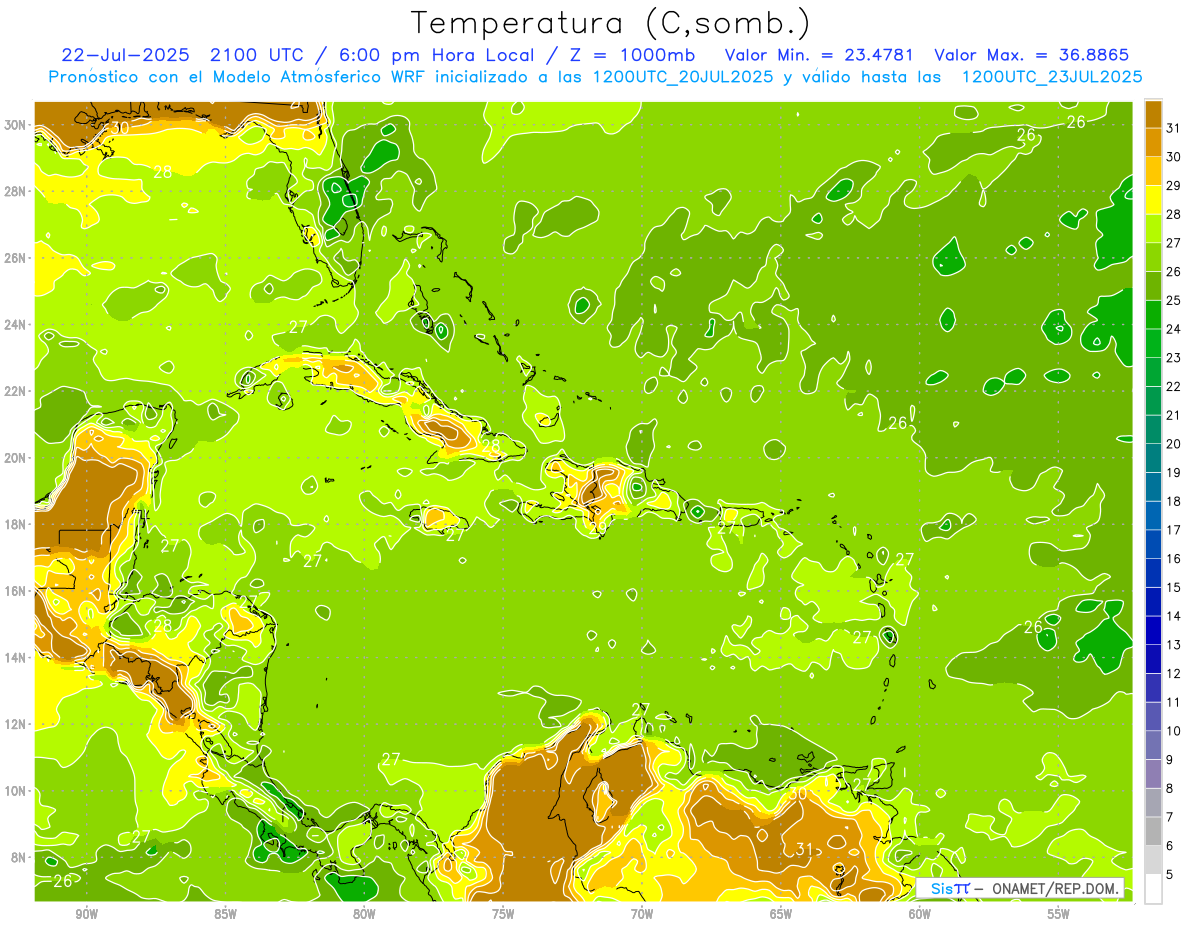Pick the topmost brown swatch above 31
The width and height of the screenshot is (1200, 927).
[1153, 112]
